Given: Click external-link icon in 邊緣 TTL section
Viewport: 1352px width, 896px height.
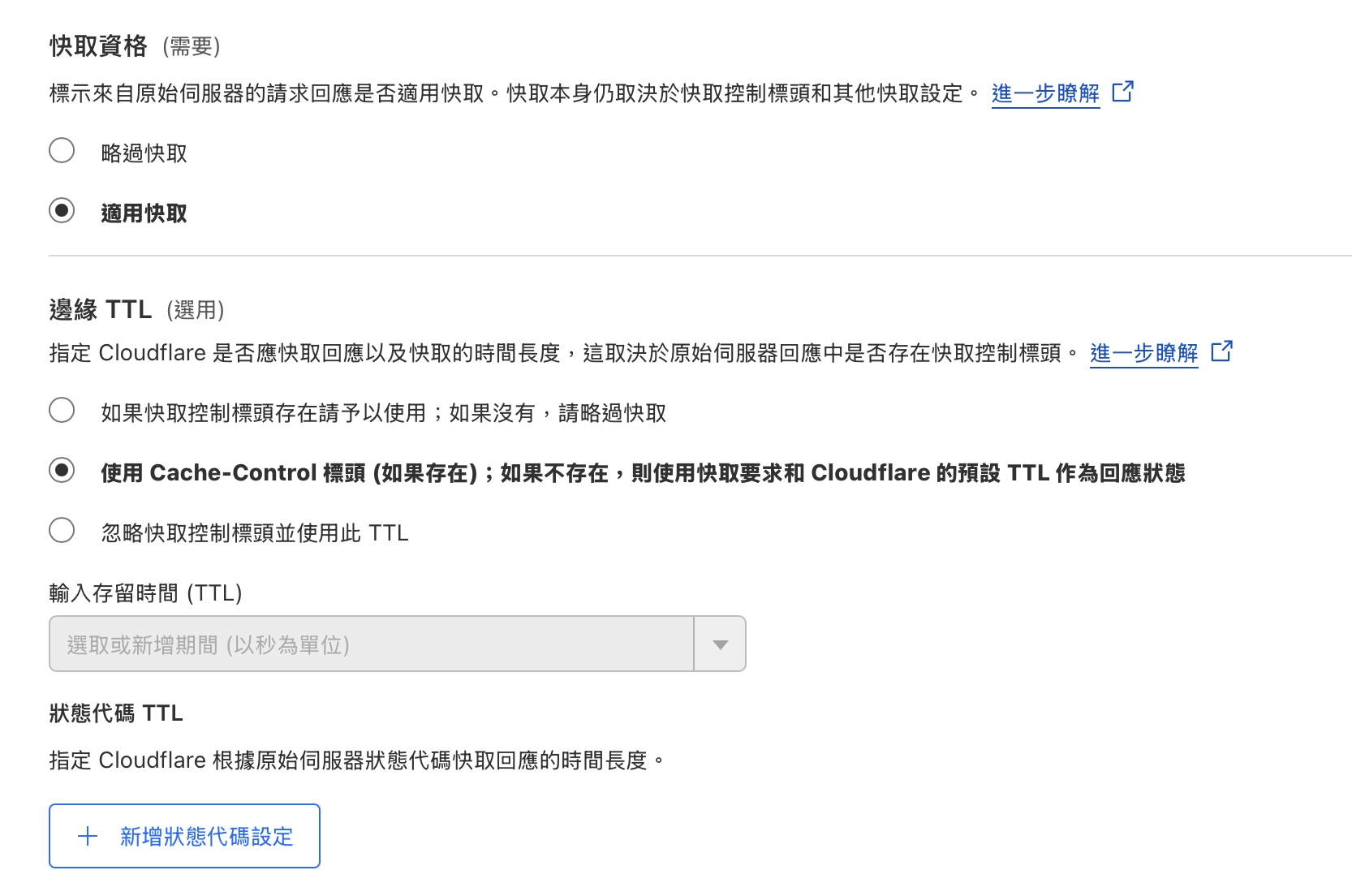Looking at the screenshot, I should click(x=1221, y=351).
